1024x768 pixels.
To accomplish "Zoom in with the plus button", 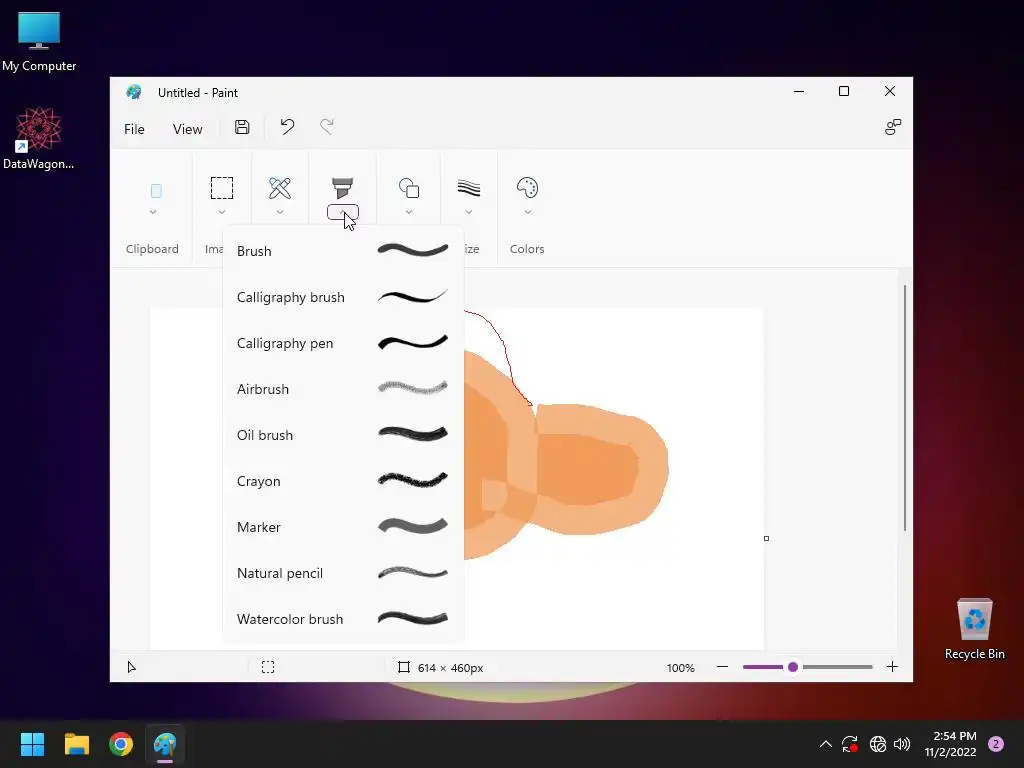I will (x=892, y=667).
